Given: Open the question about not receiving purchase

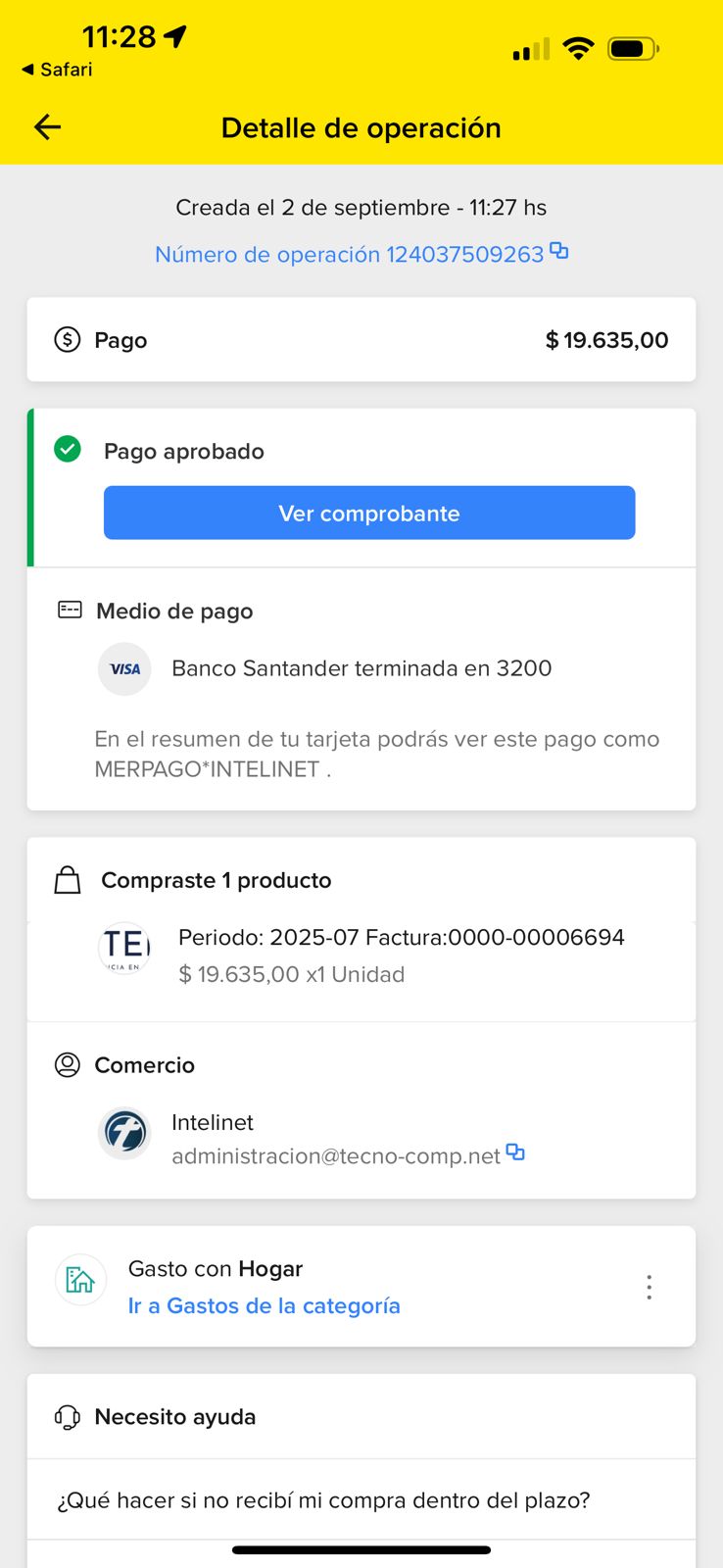Looking at the screenshot, I should pyautogui.click(x=323, y=1500).
